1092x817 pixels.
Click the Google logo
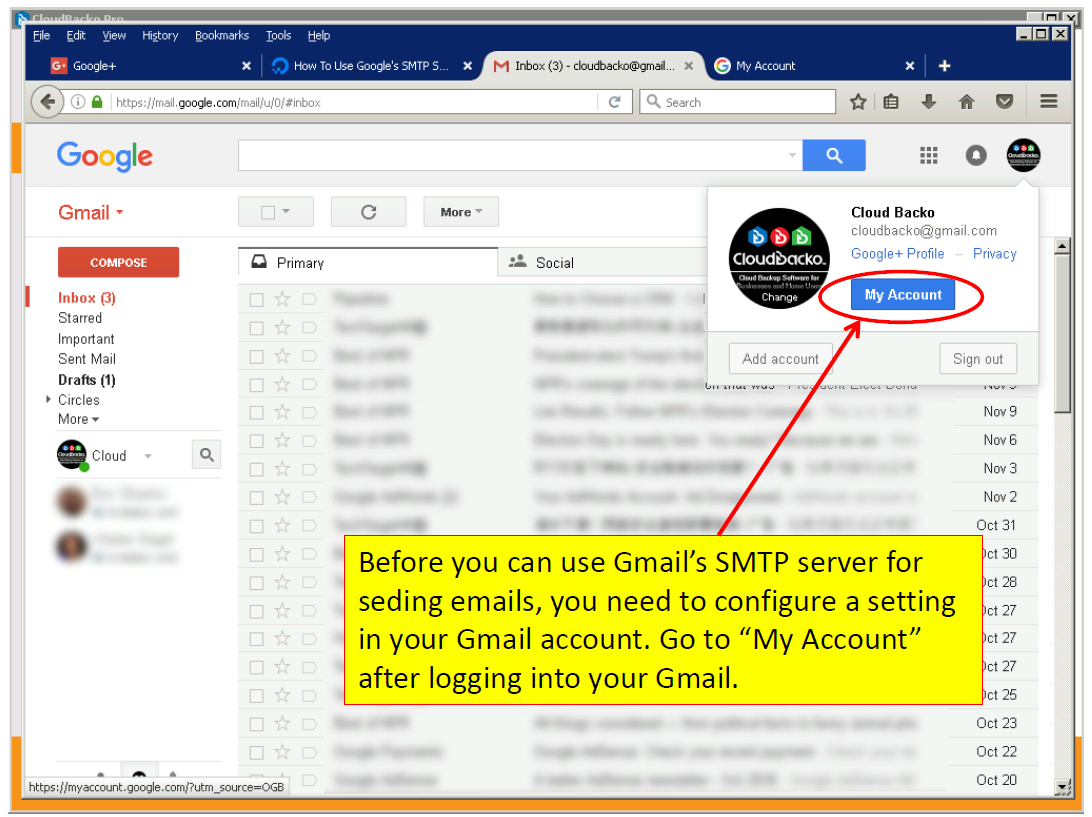[104, 156]
